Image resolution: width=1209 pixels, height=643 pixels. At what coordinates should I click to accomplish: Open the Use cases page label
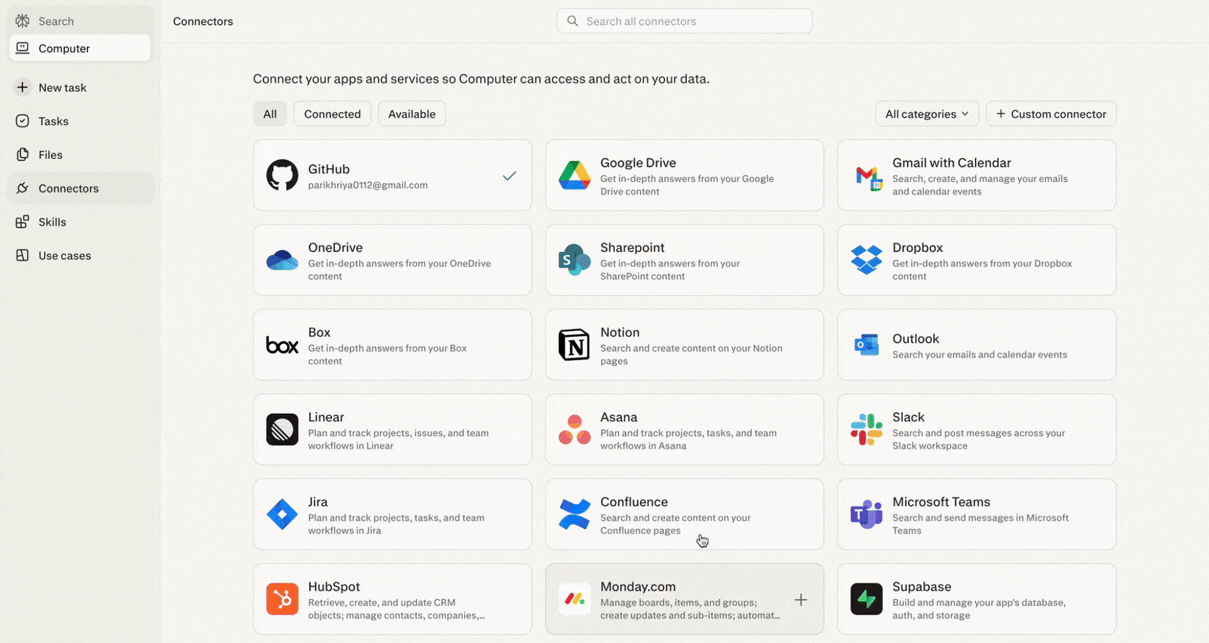pos(64,255)
